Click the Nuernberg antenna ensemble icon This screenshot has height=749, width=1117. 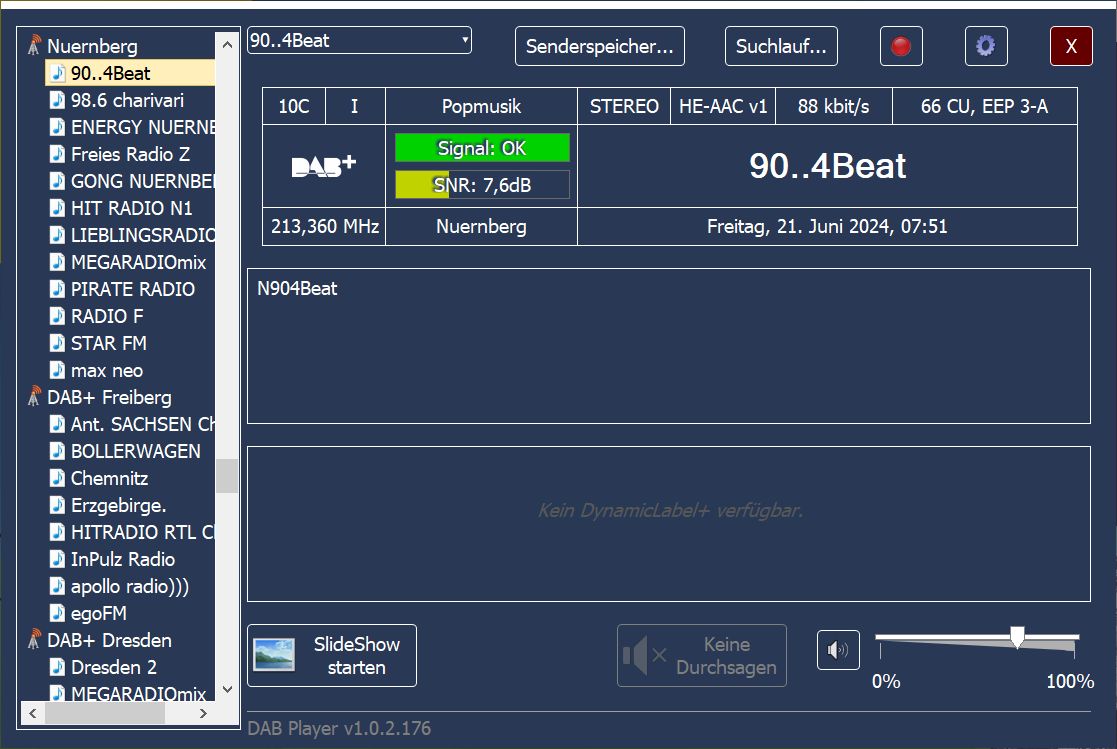tap(35, 46)
